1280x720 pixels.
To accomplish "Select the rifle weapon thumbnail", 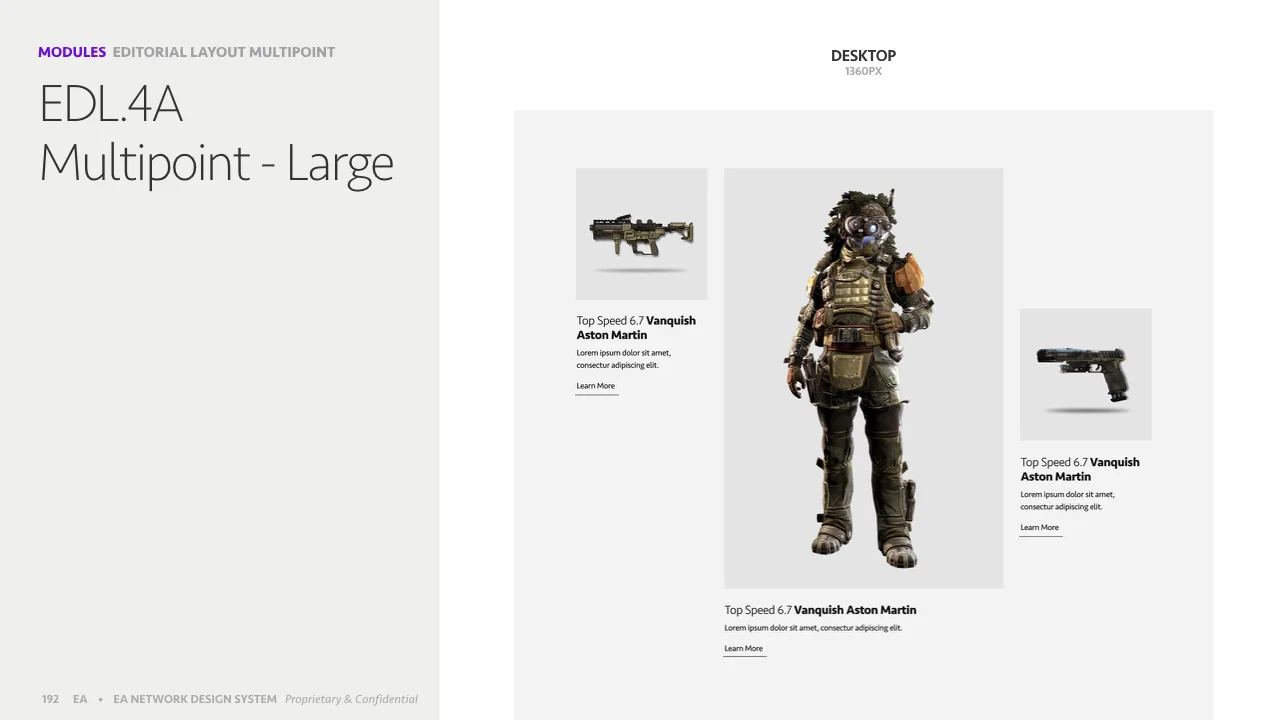I will (x=642, y=234).
